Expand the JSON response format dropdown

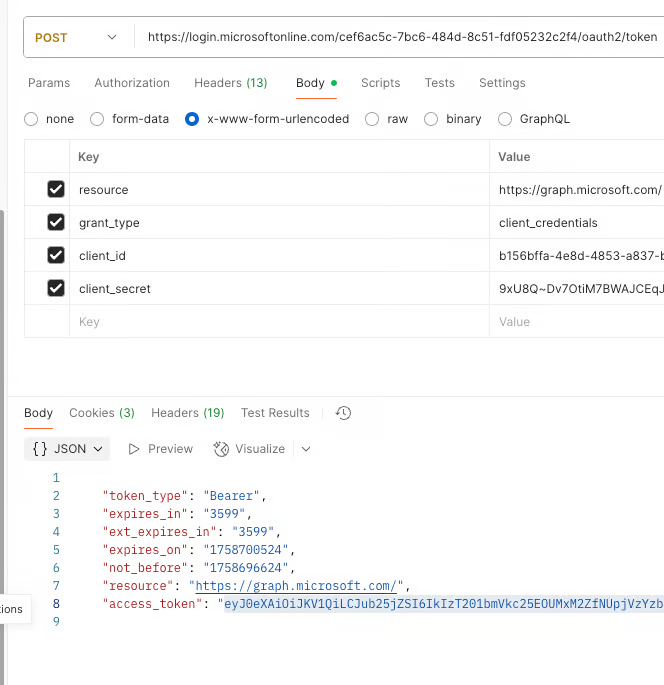67,449
